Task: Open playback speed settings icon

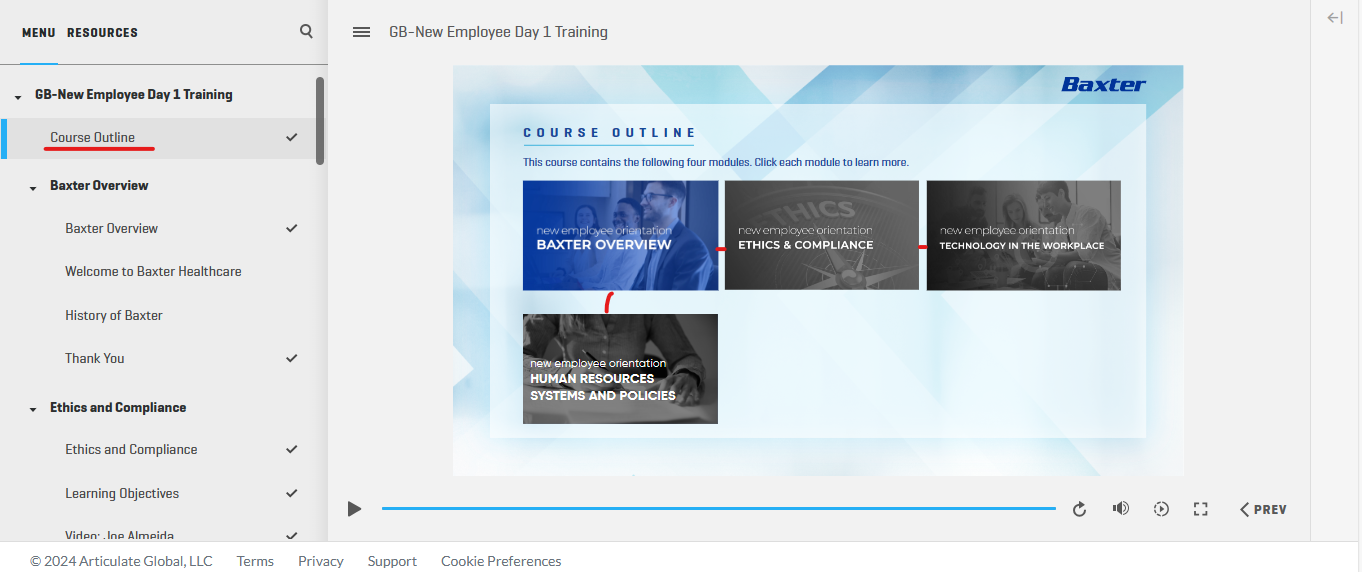Action: tap(1161, 509)
